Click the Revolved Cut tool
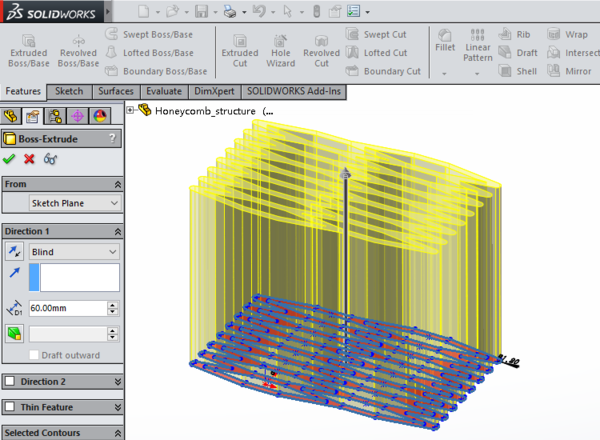Screen dimensions: 600x440 [321, 51]
